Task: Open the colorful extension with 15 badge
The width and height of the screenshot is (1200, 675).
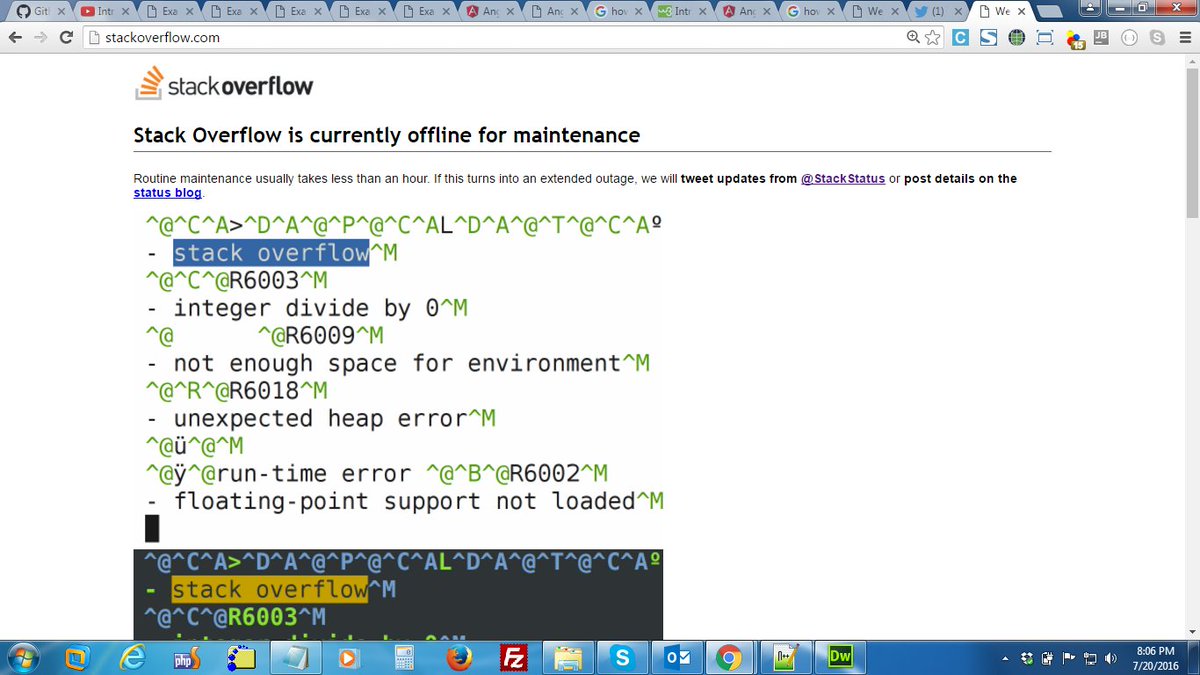Action: (x=1075, y=39)
